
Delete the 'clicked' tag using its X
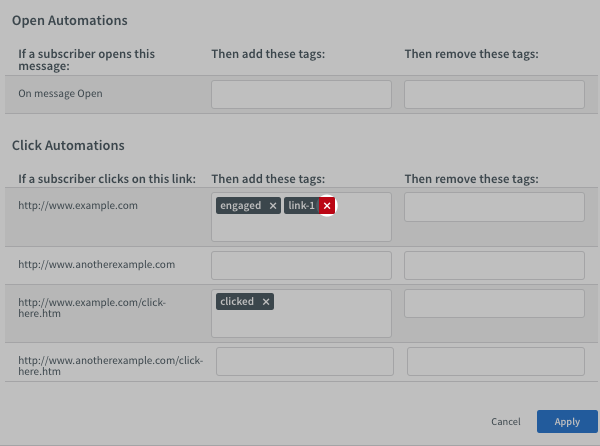266,301
